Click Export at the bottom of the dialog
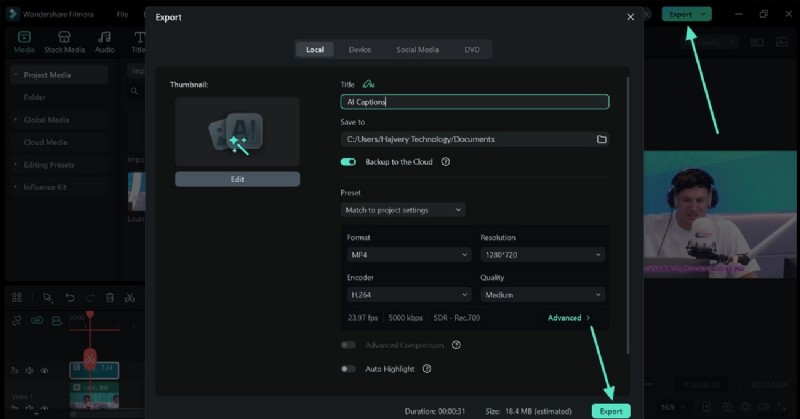This screenshot has height=419, width=800. [x=611, y=411]
